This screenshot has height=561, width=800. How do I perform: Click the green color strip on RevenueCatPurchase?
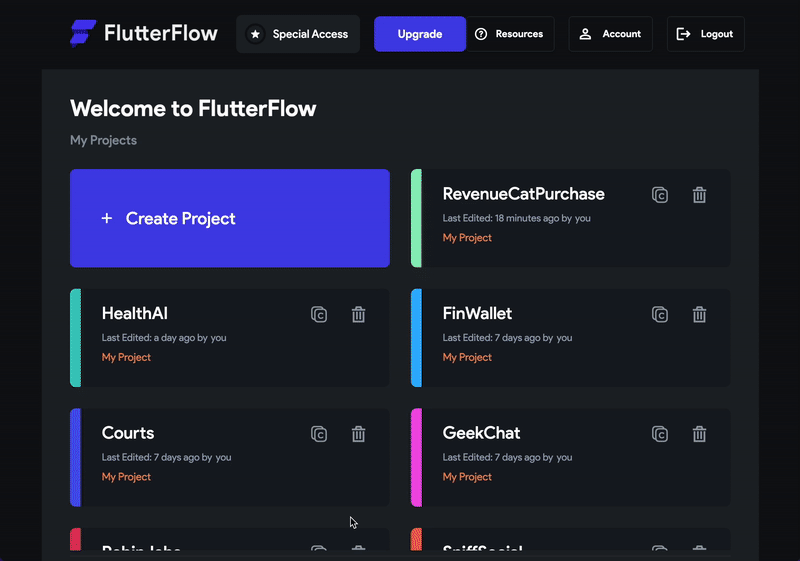coord(416,218)
